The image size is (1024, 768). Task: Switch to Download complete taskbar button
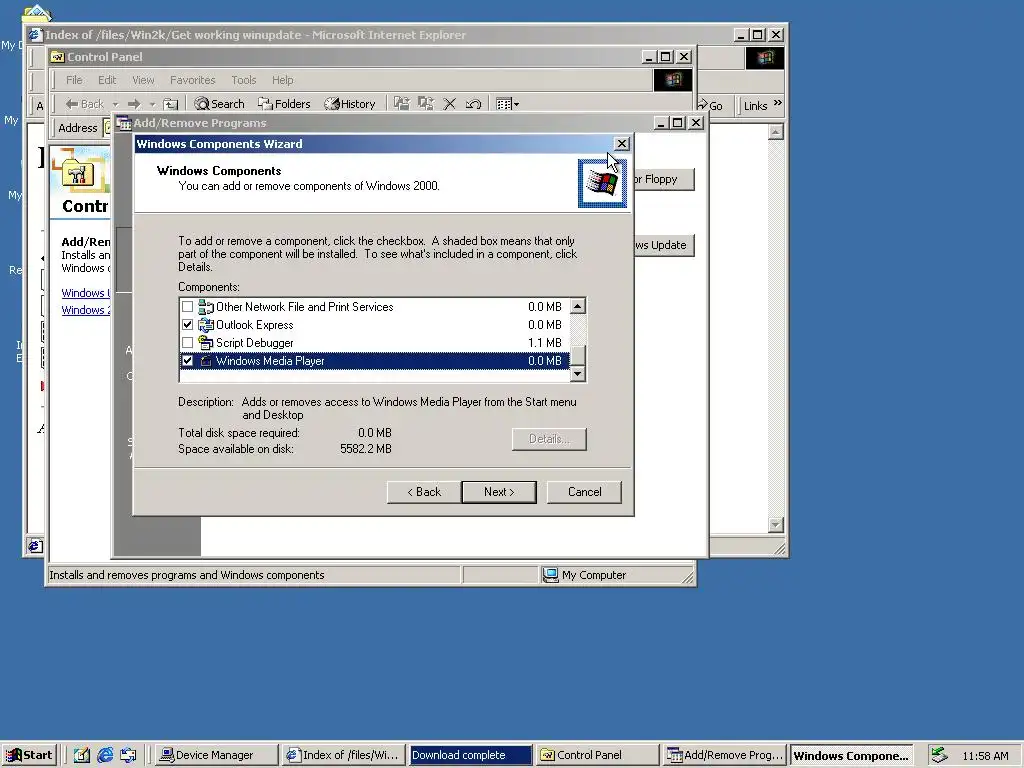coord(470,755)
